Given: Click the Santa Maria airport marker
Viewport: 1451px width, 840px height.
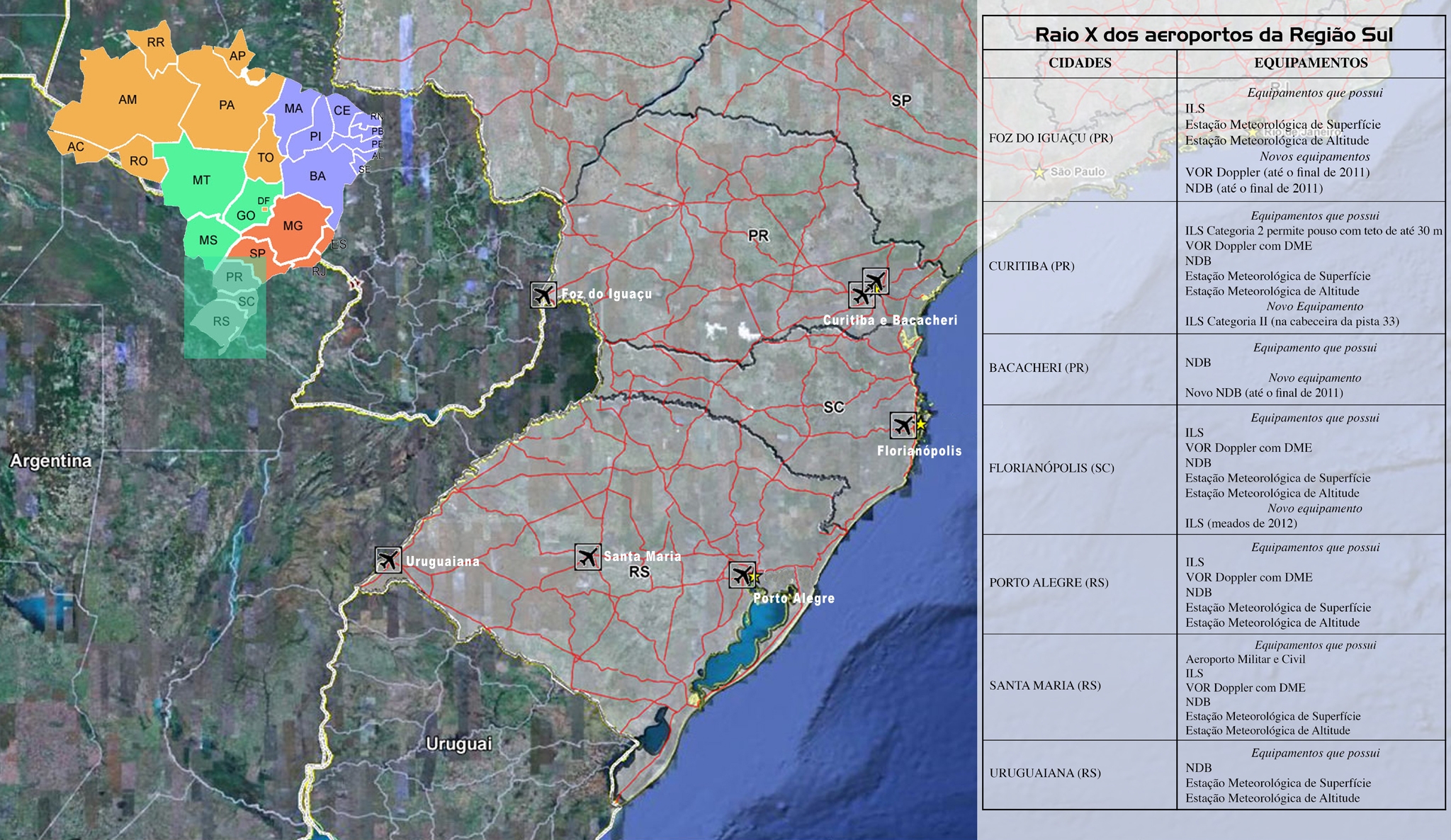Looking at the screenshot, I should coord(588,557).
